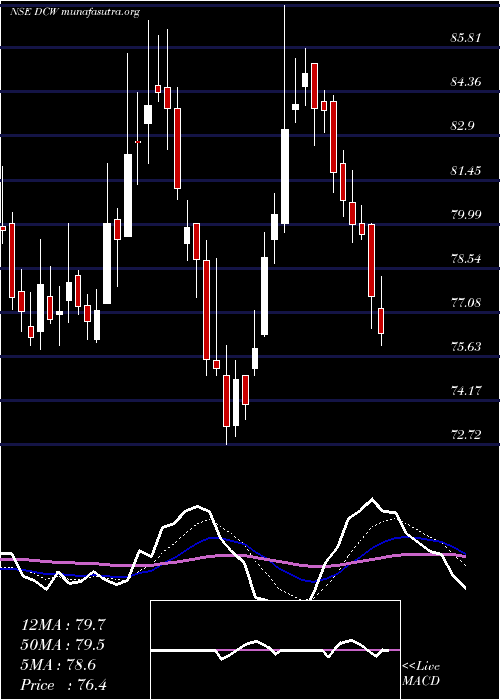
Task: Select the 74.17 price axis label
Action: pyautogui.click(x=466, y=391)
